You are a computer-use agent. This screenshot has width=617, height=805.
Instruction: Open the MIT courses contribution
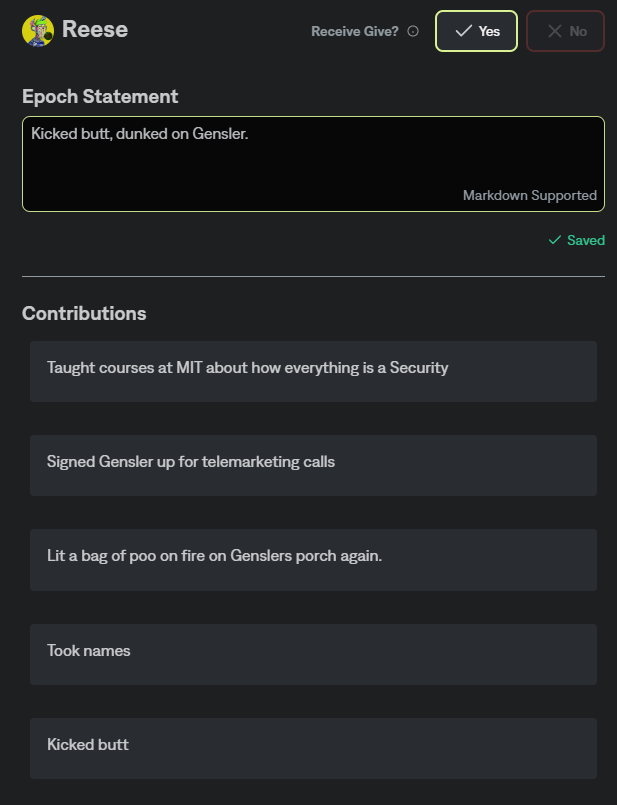[313, 371]
